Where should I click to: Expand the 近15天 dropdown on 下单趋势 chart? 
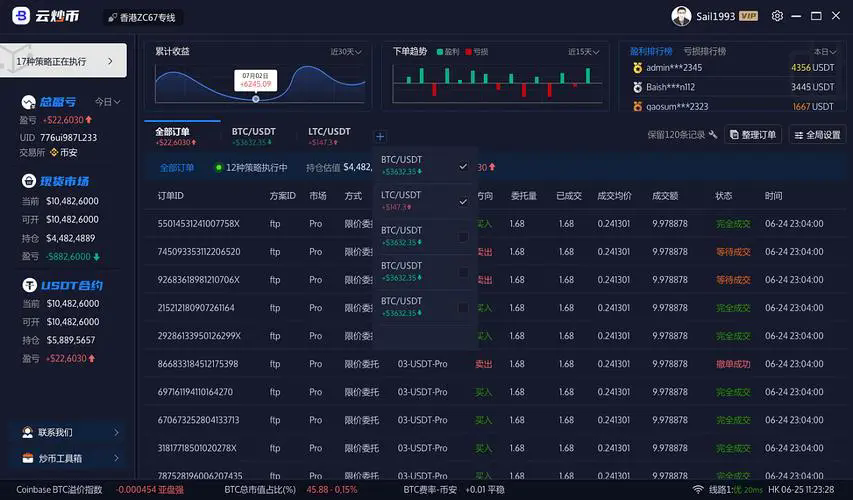(585, 51)
